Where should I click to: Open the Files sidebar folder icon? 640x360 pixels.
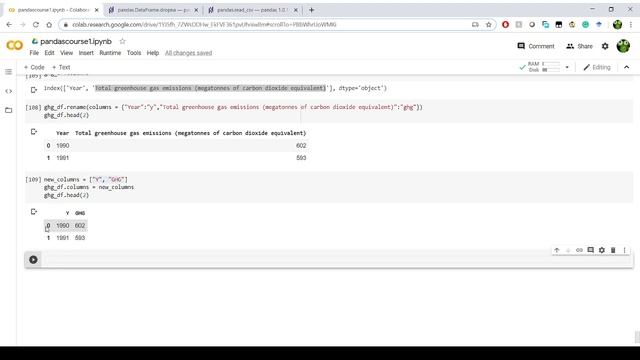click(x=9, y=110)
